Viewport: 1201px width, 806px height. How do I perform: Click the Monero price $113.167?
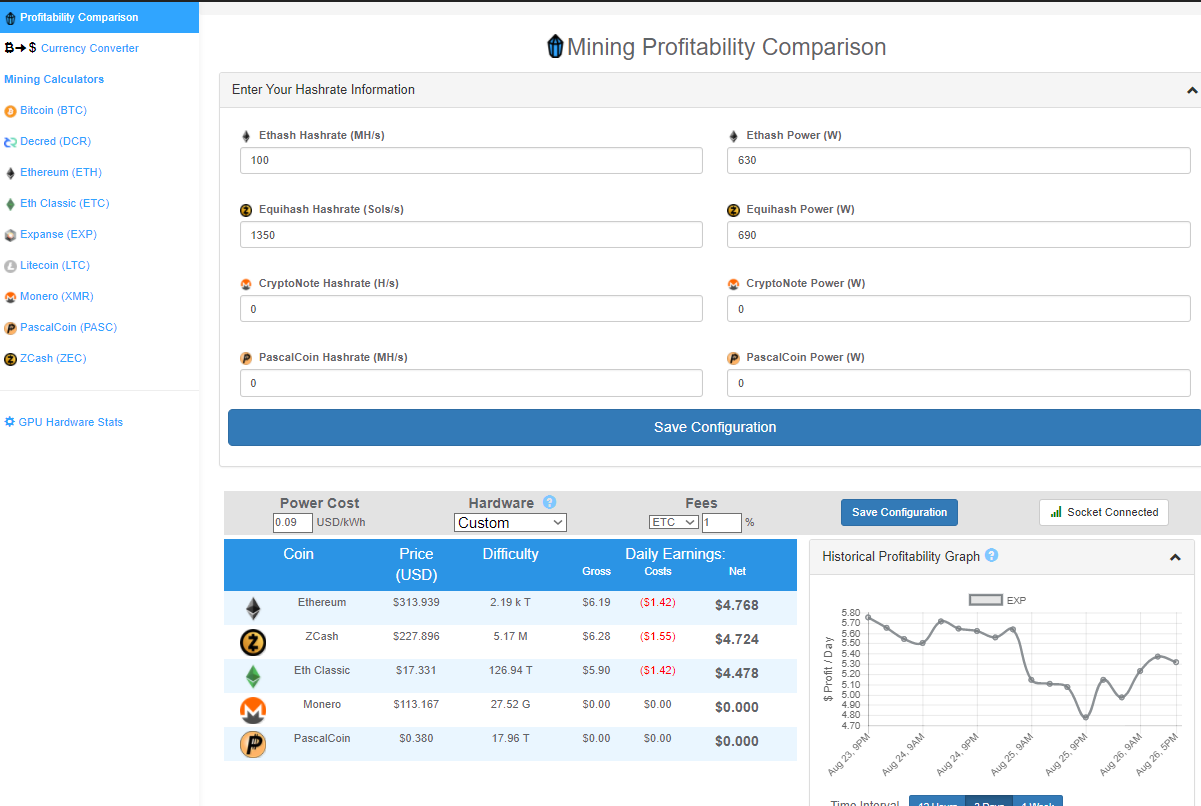click(x=416, y=704)
